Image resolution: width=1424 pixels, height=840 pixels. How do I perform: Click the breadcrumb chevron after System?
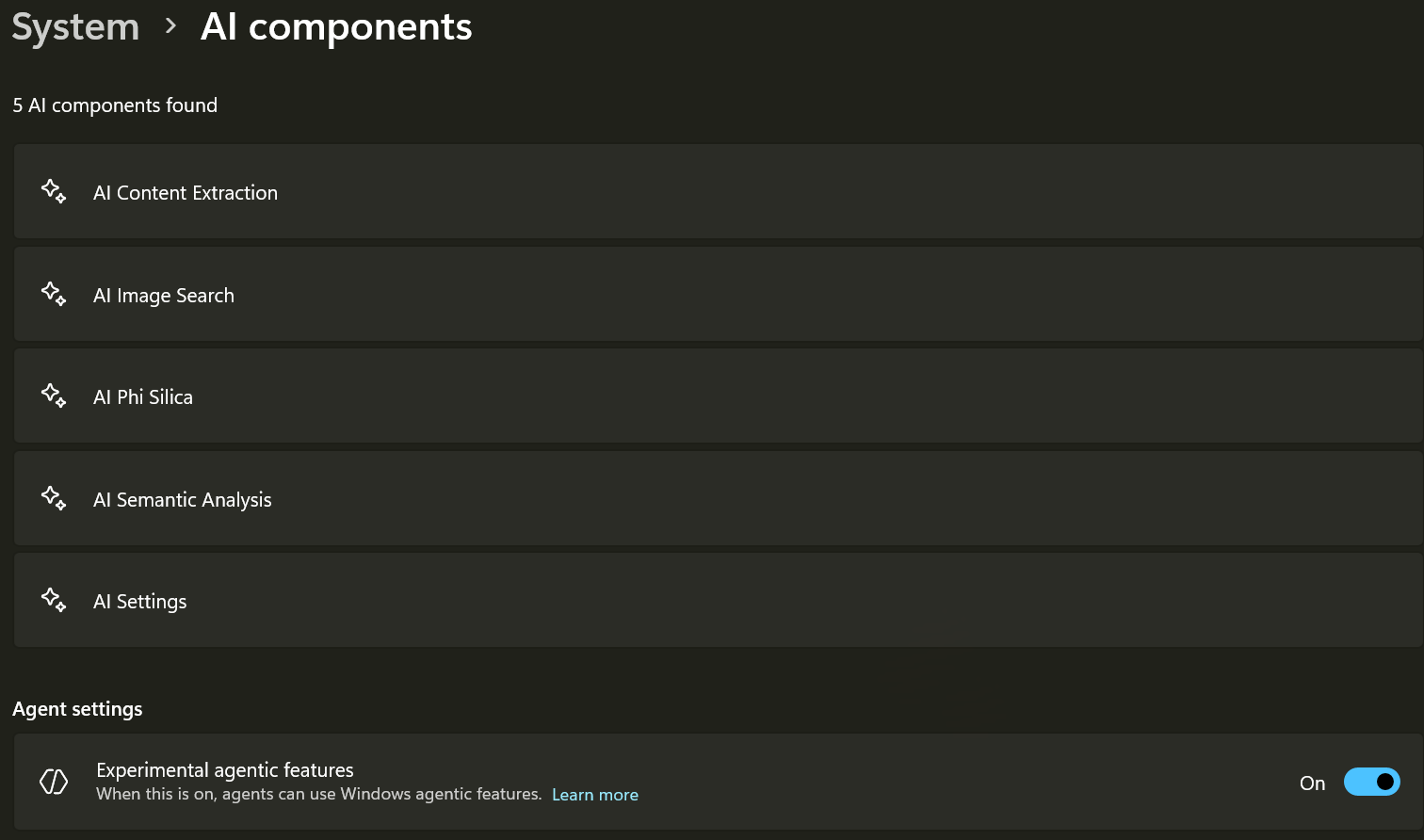pos(170,26)
